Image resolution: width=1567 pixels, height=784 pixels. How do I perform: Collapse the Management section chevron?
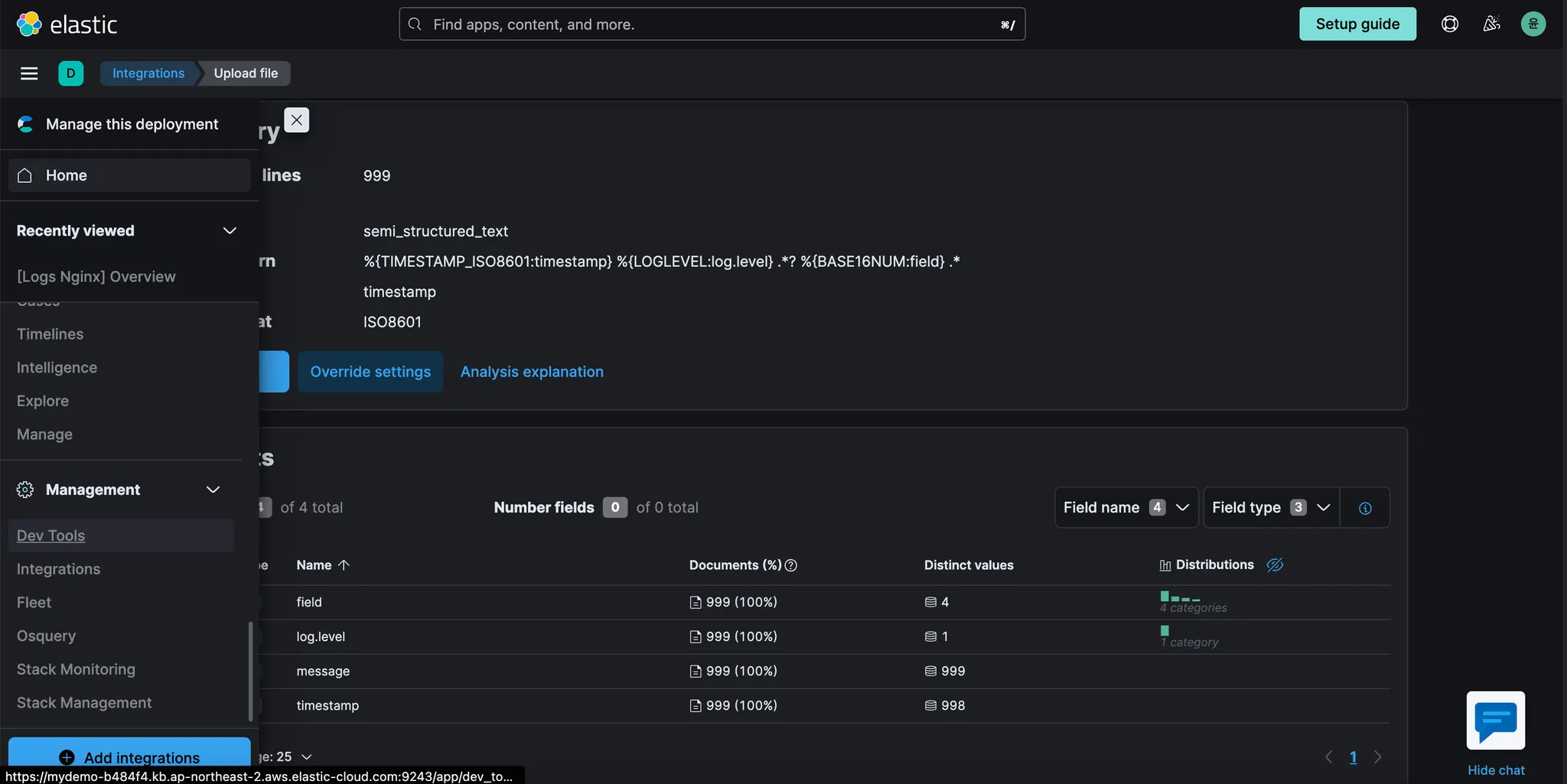tap(213, 490)
